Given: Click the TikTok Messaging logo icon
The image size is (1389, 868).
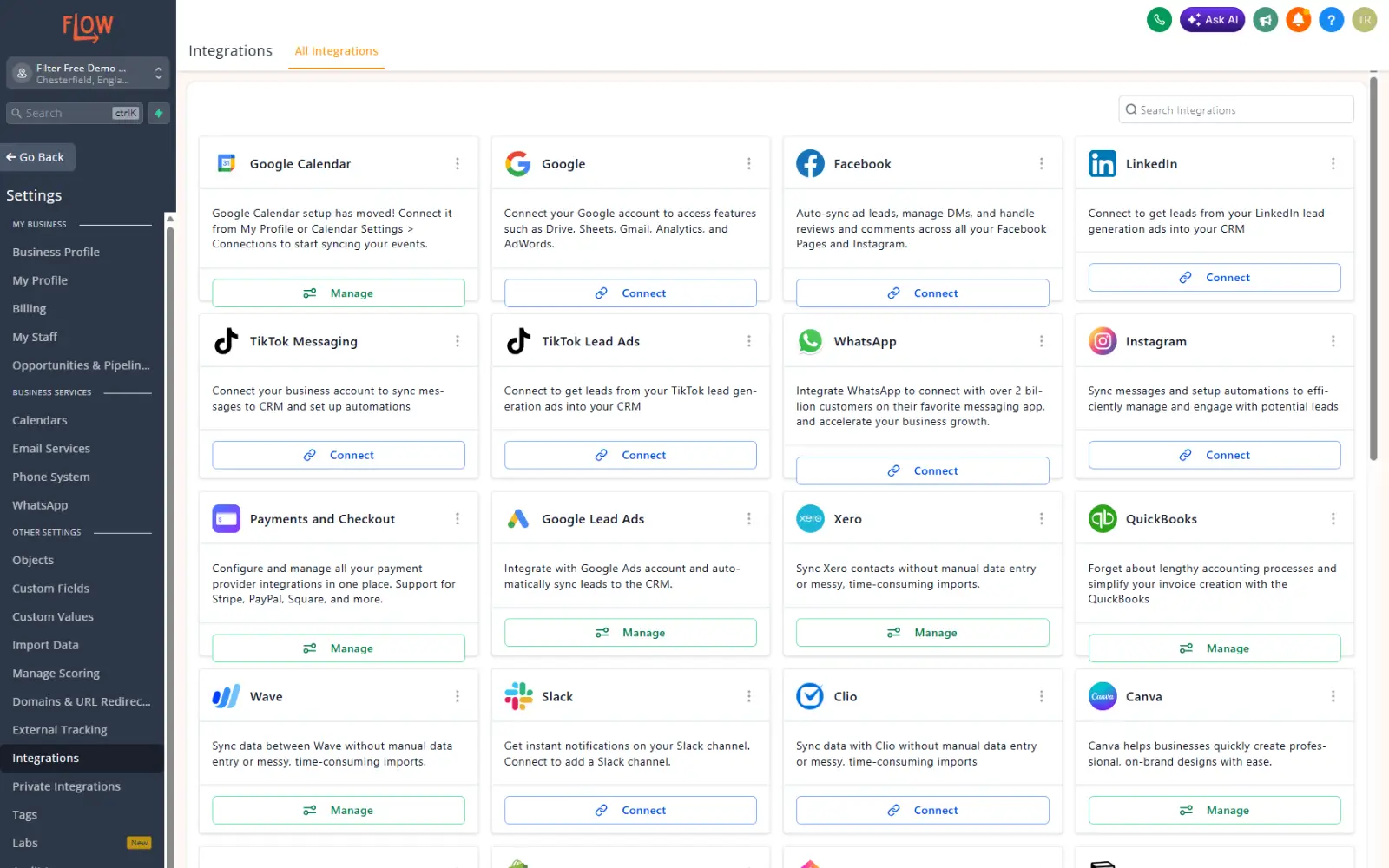Looking at the screenshot, I should tap(227, 341).
